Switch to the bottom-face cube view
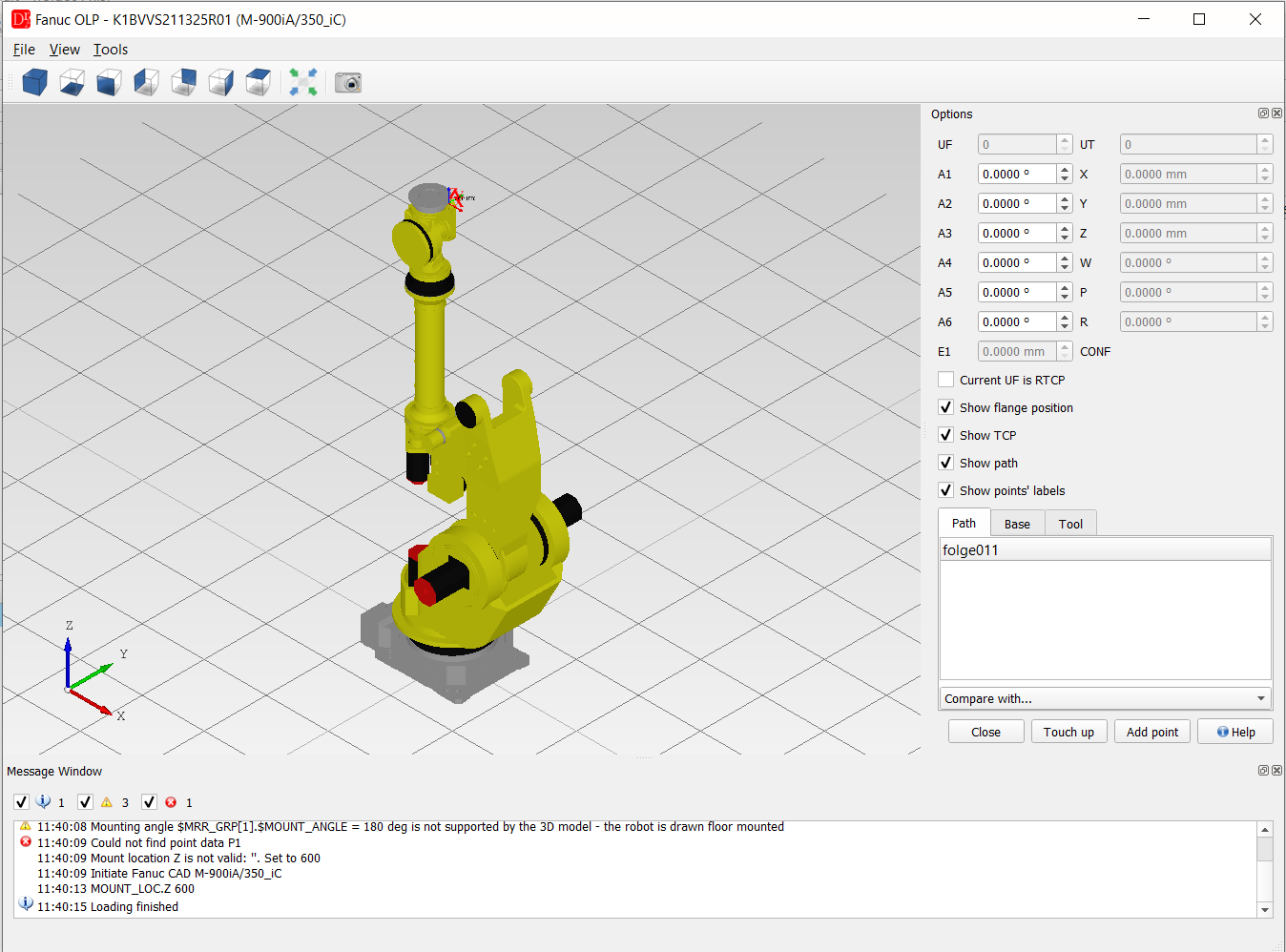Screen dimensions: 1286x952 (x=72, y=83)
